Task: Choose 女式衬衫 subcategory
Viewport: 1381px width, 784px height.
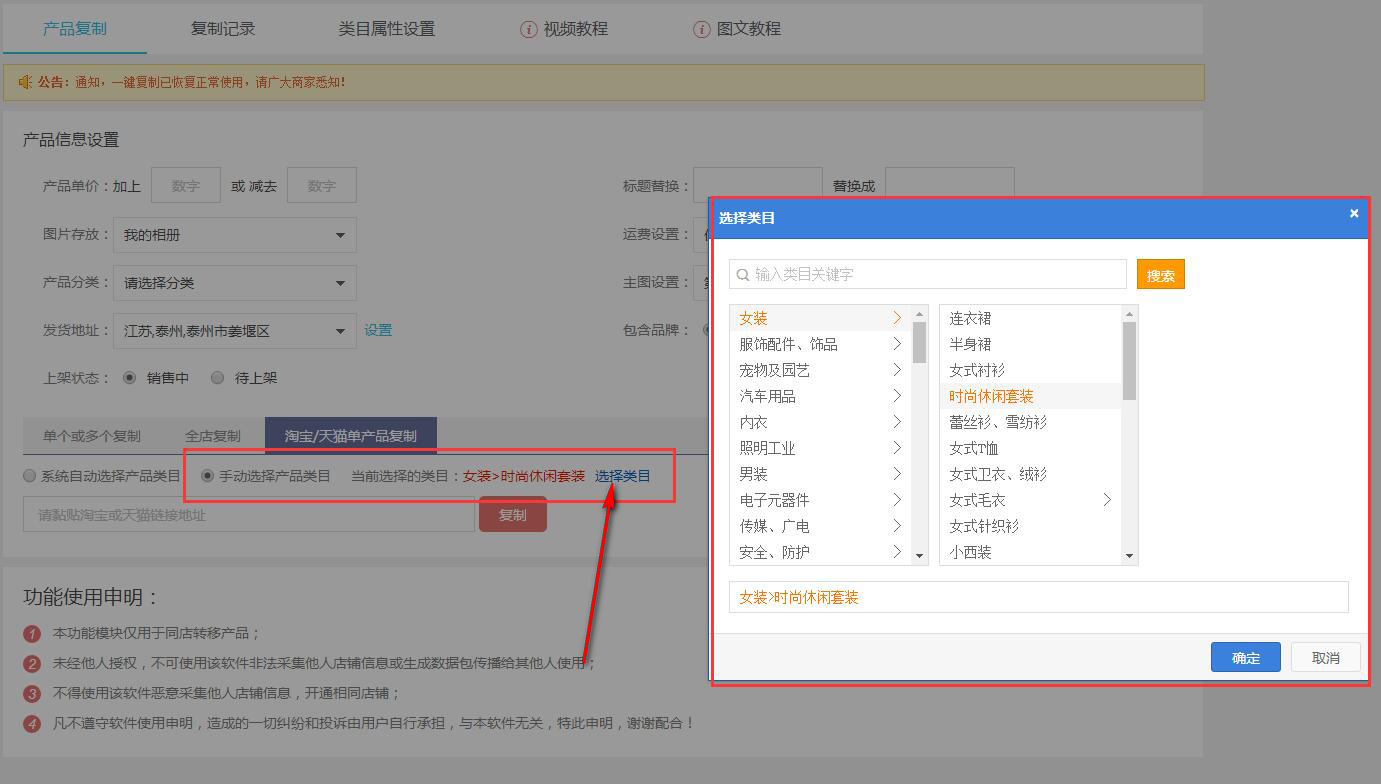Action: pos(1031,370)
